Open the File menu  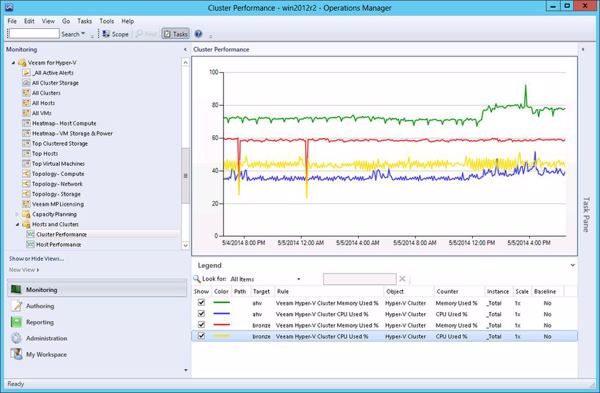pos(12,21)
